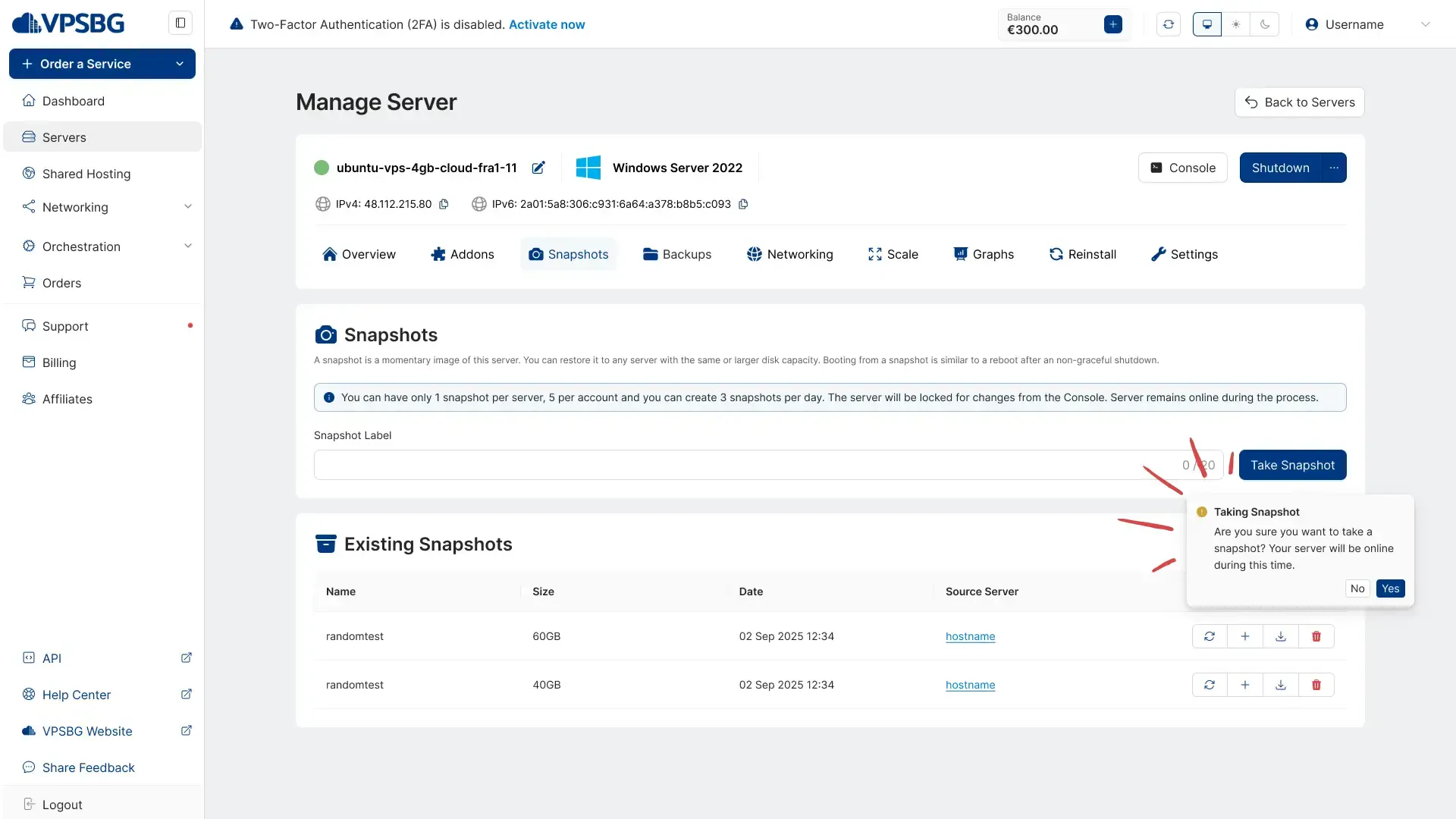Switch to the Backups tab
1456x819 pixels.
(677, 254)
